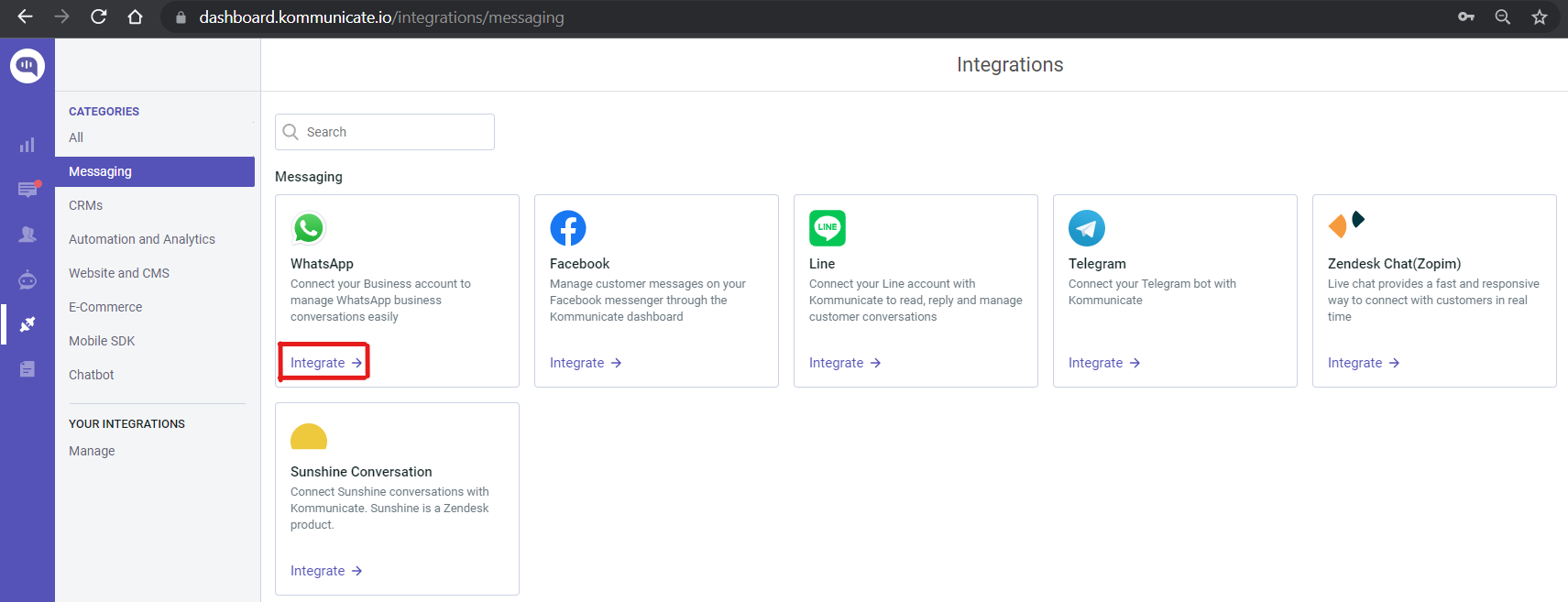Screen dimensions: 1568x602
Task: Open the users sidebar icon
Action: click(x=27, y=235)
